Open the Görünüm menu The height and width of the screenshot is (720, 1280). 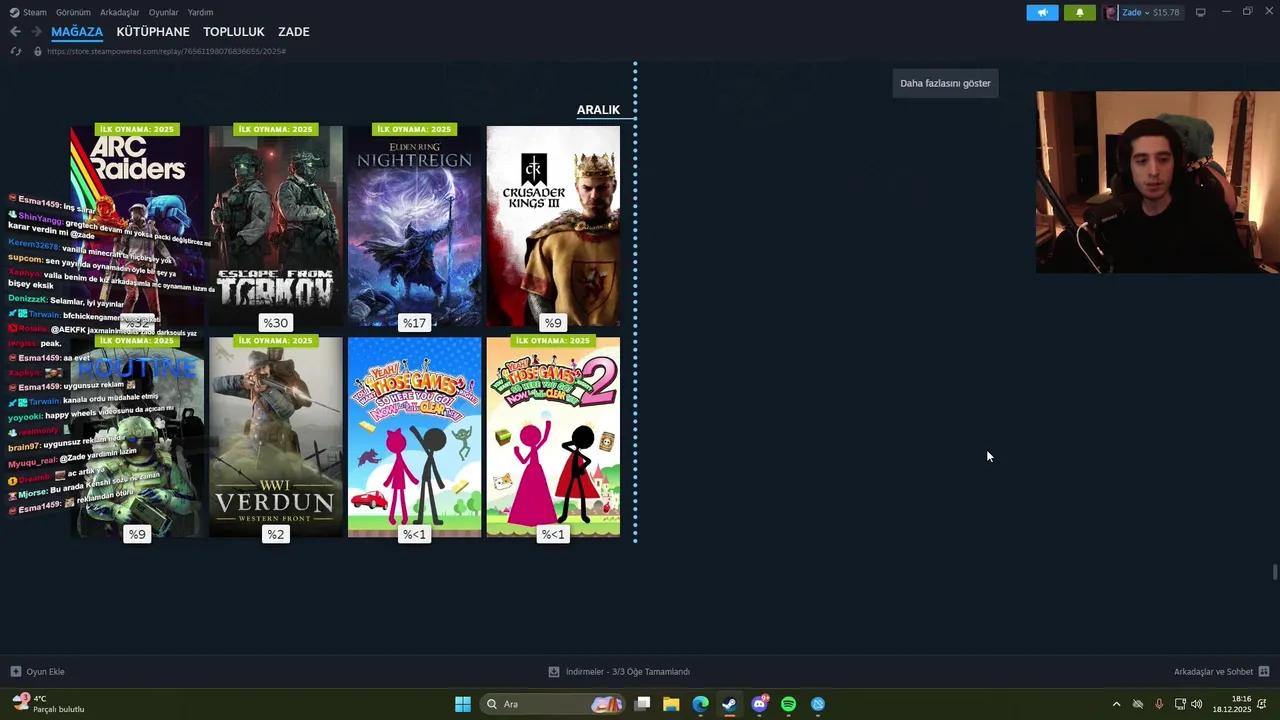(x=73, y=12)
